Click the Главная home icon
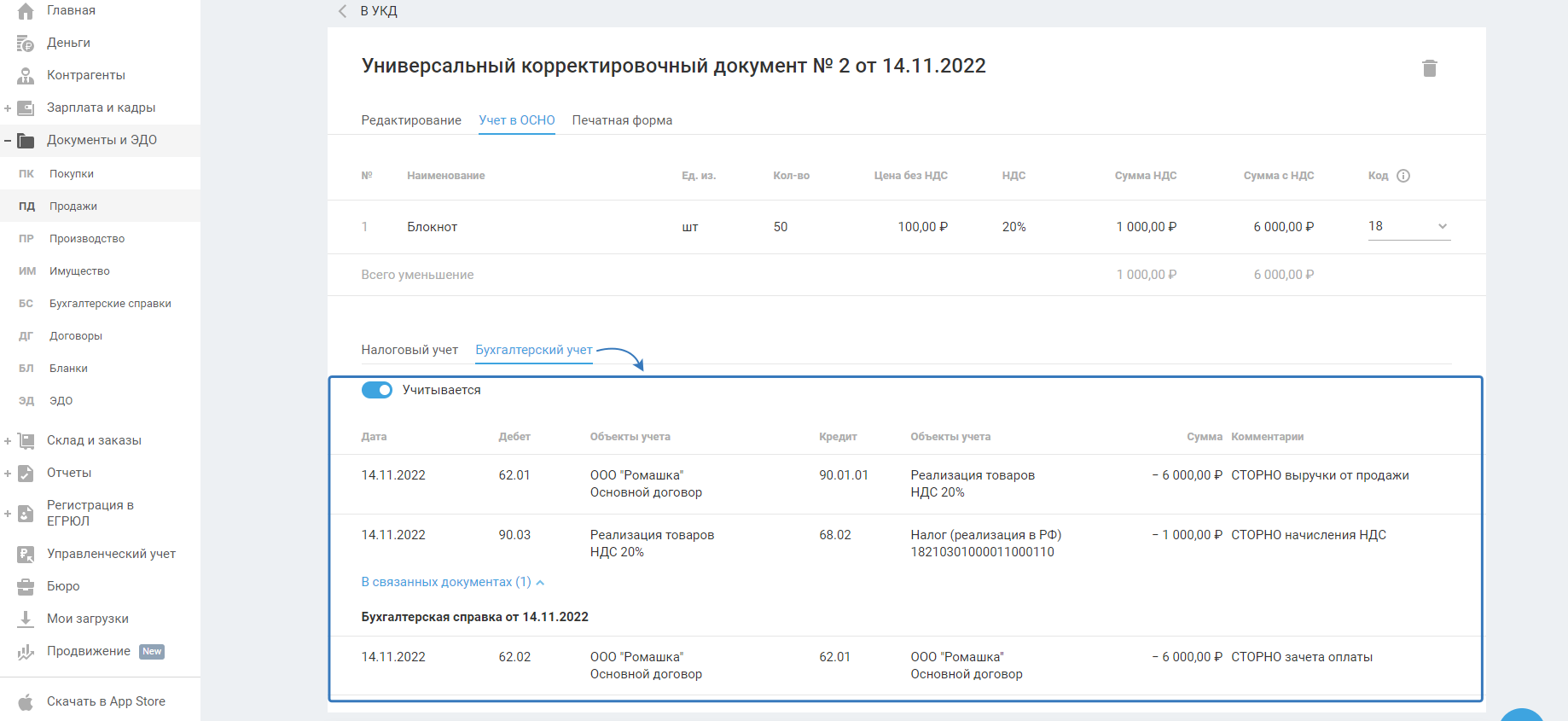Image resolution: width=1568 pixels, height=721 pixels. pos(26,11)
